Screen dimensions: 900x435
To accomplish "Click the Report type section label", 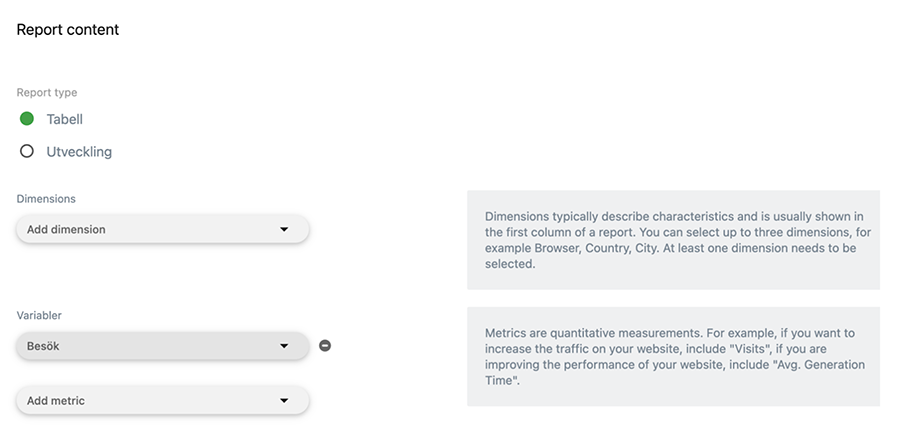I will (x=47, y=93).
